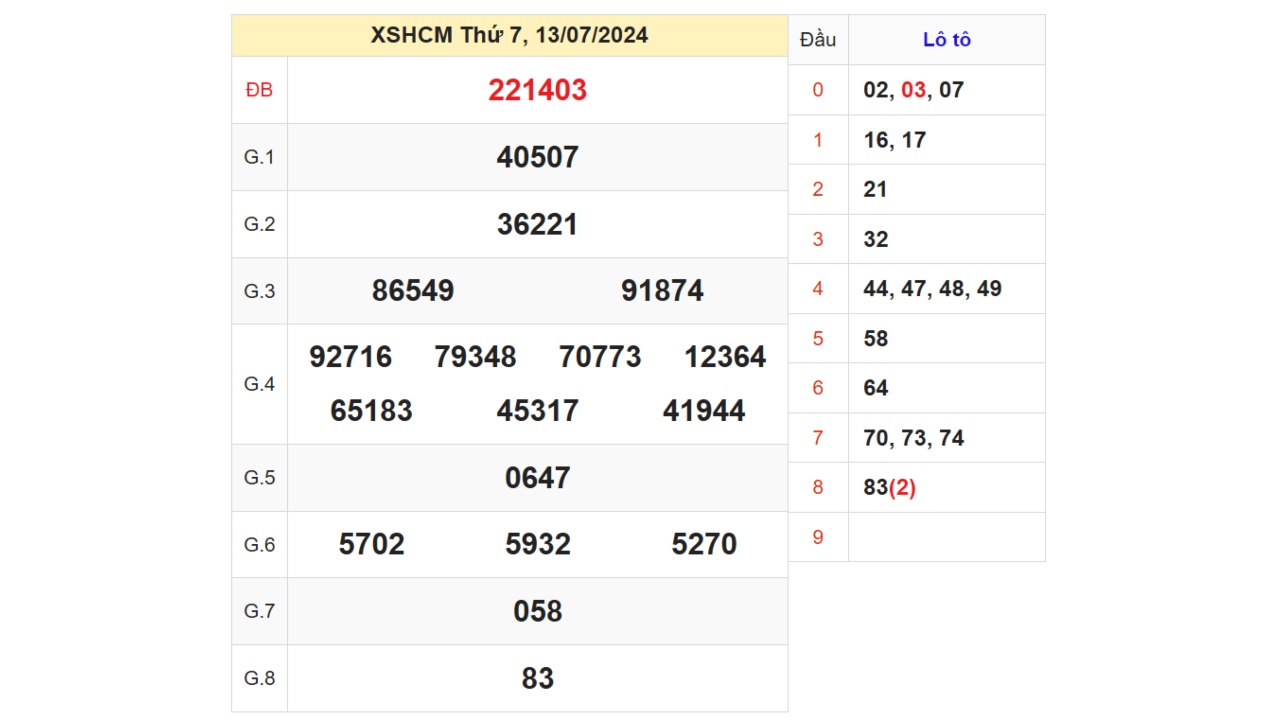Viewport: 1280px width, 720px height.
Task: Select G.4 result 70773
Action: pos(600,357)
